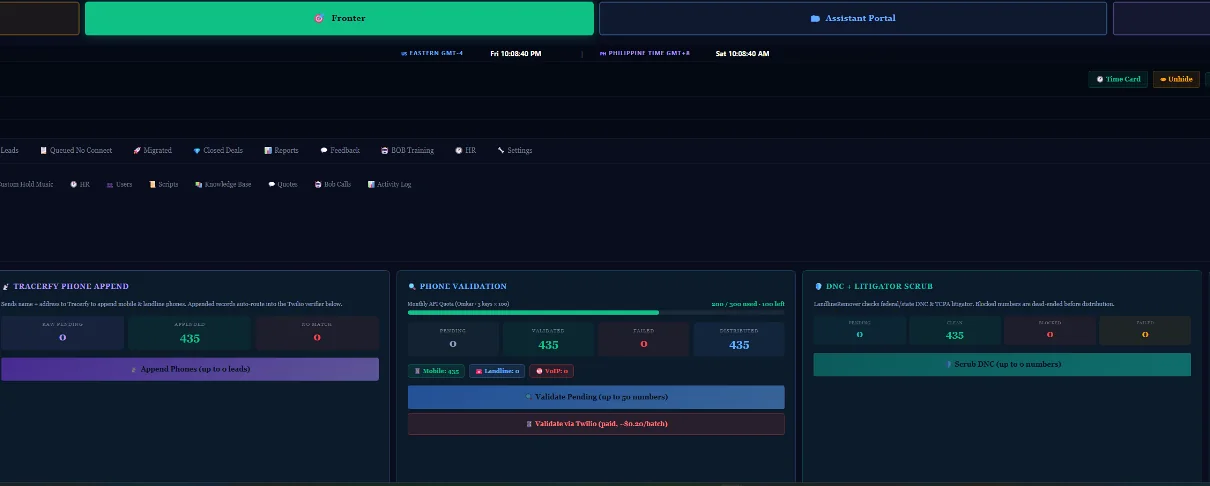Viewport: 1210px width, 486px height.
Task: Click the Settings wrench icon
Action: pos(501,150)
